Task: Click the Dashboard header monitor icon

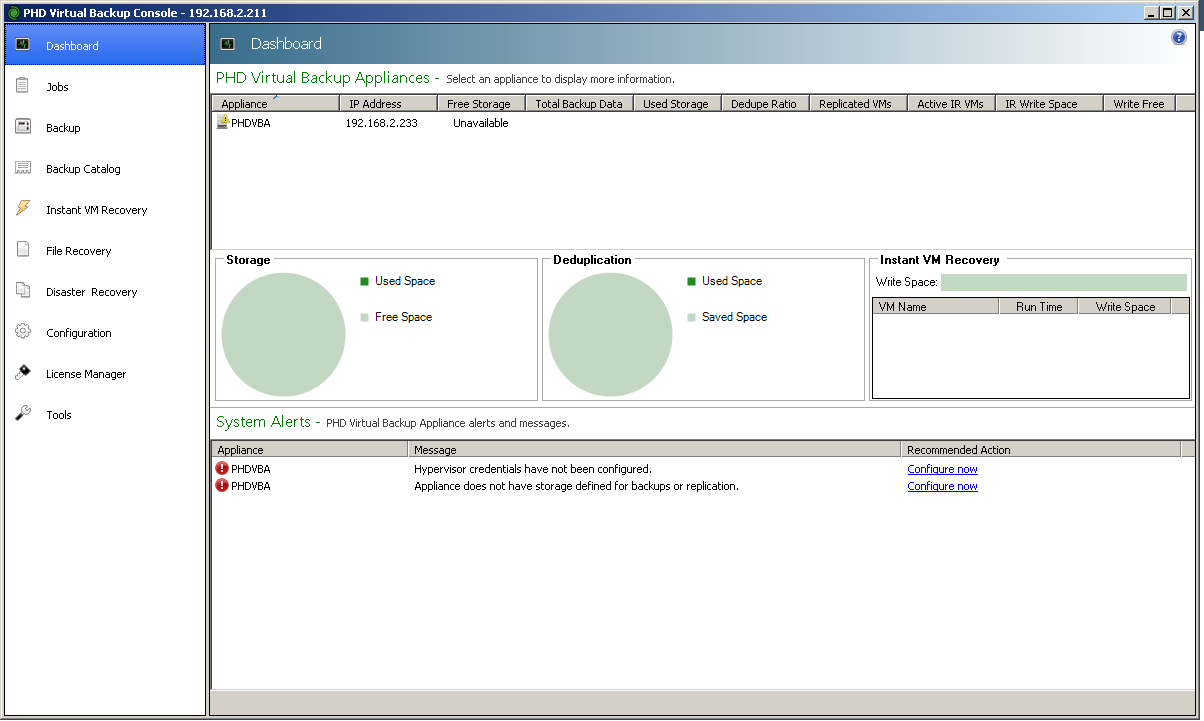Action: 228,43
